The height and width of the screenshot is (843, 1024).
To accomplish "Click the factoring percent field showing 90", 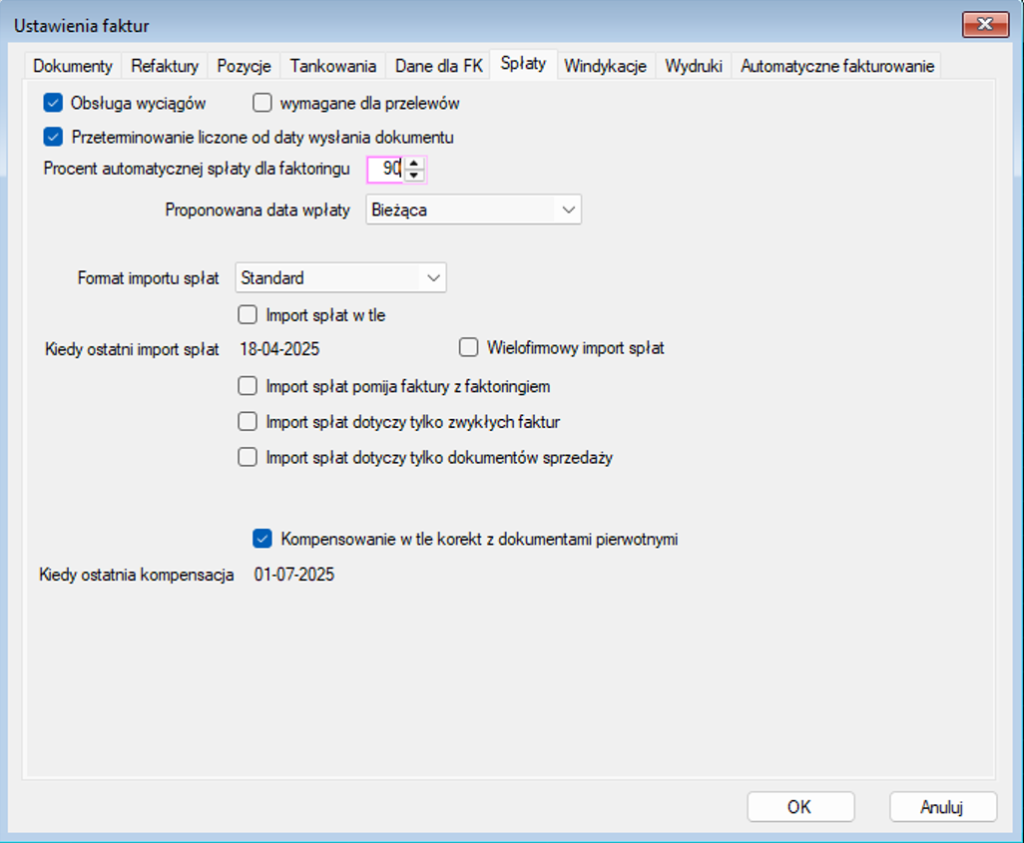I will 386,169.
